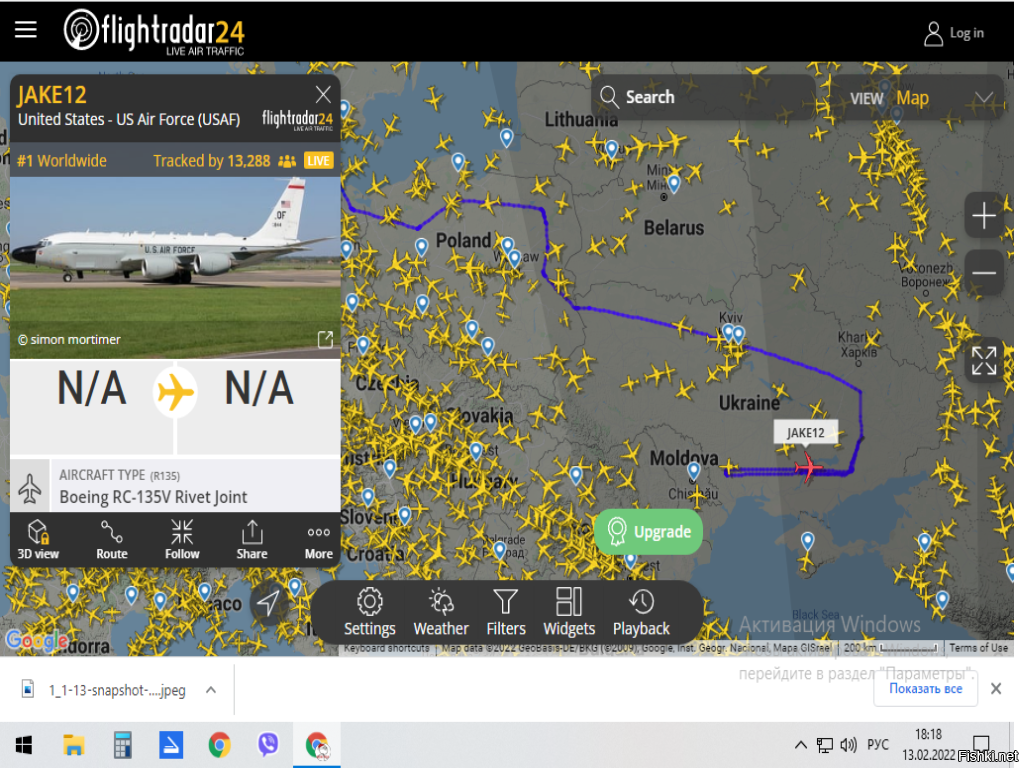Follow the JAKE12 aircraft
Screen dimensions: 1024x768
(x=182, y=540)
